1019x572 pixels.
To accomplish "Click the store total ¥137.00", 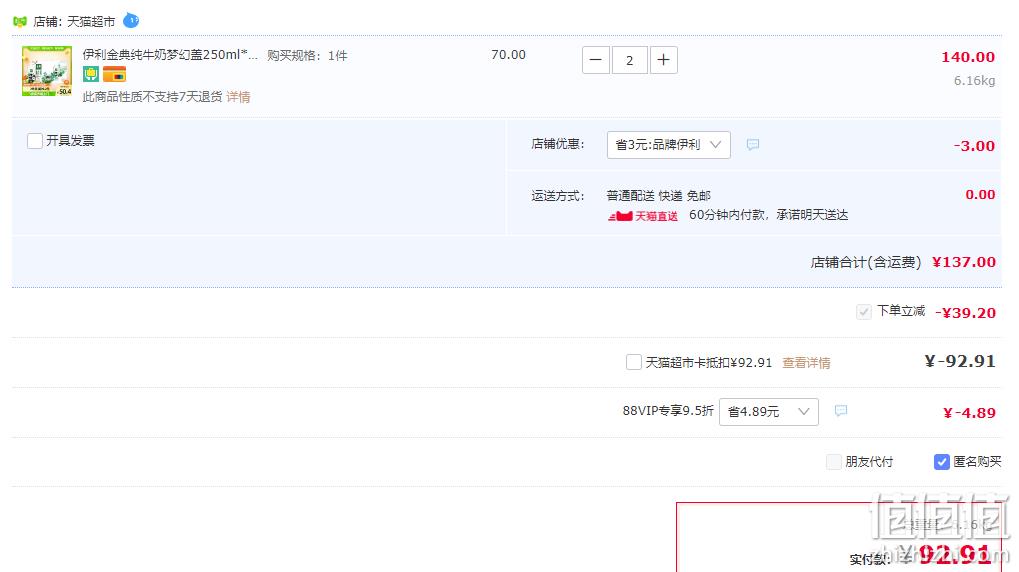I will click(964, 262).
